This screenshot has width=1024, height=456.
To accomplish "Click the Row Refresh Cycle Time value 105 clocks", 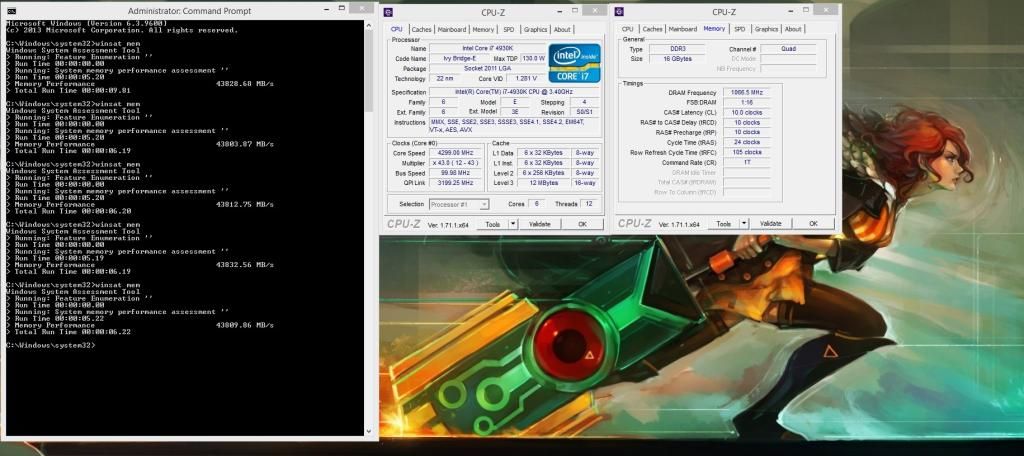I will click(746, 152).
